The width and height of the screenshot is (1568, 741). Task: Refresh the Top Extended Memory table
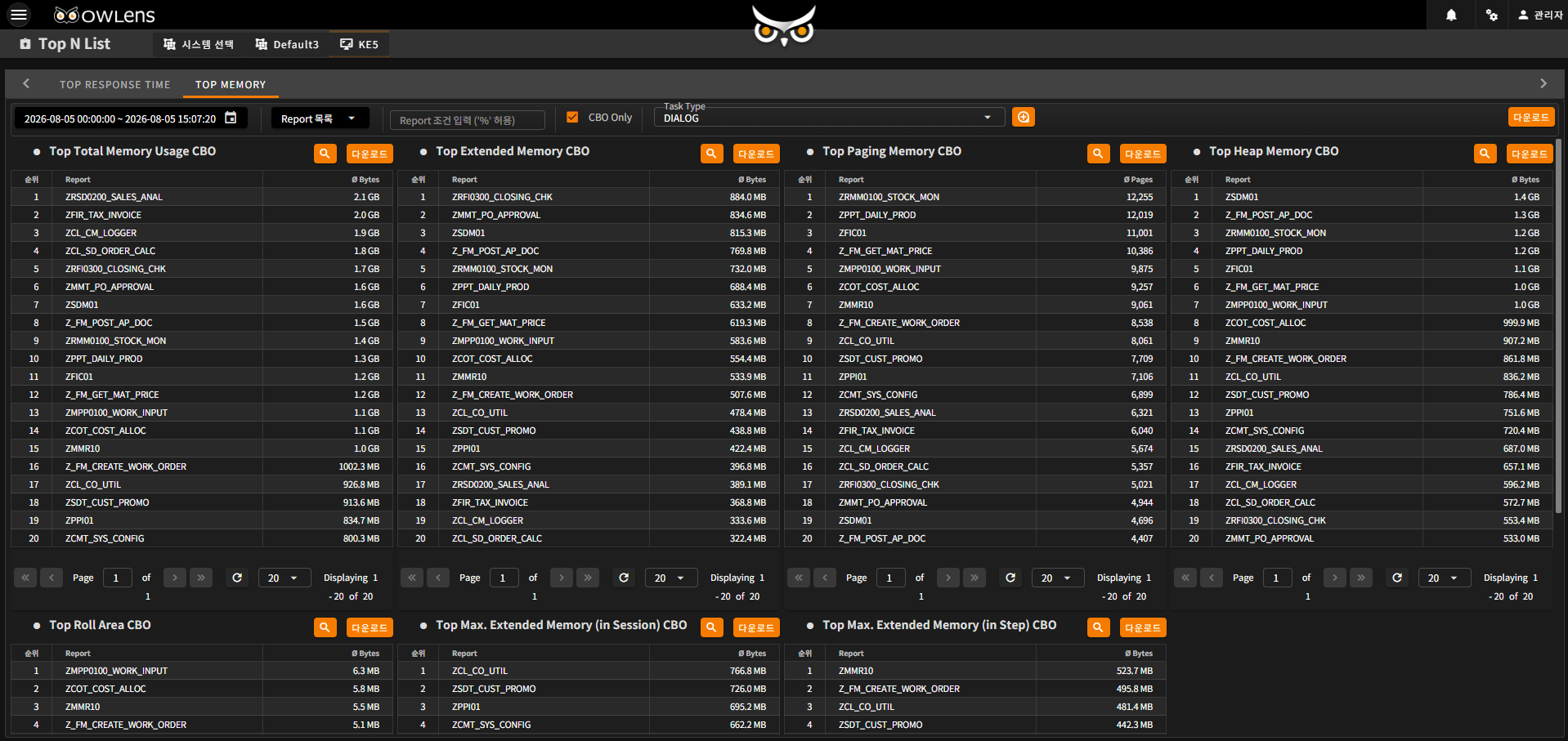(x=624, y=578)
